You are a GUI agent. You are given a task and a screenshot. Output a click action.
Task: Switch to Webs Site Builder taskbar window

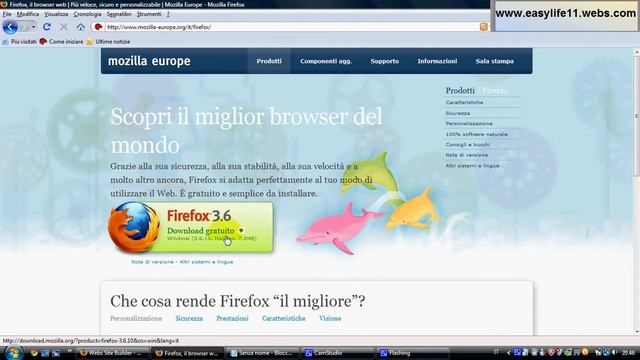[113, 353]
